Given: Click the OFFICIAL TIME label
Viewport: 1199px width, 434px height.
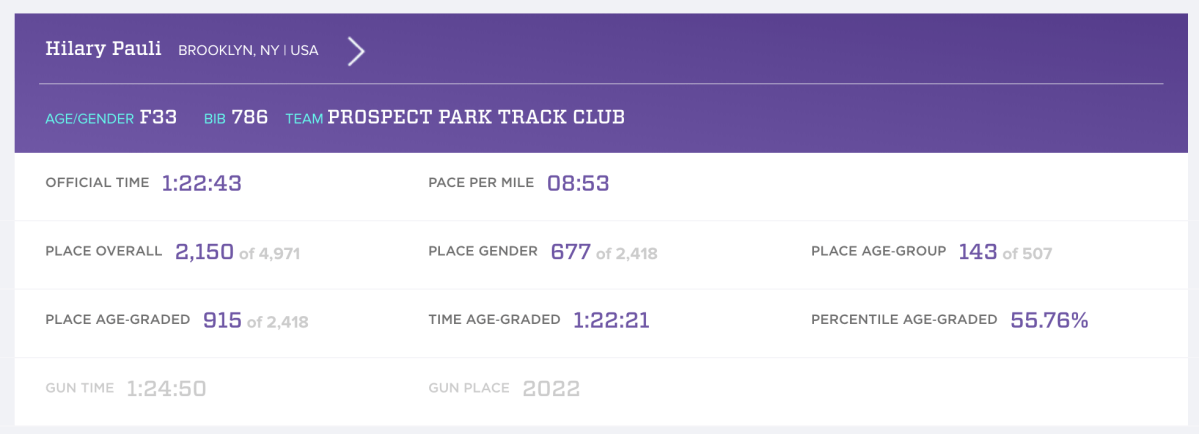Looking at the screenshot, I should click(97, 183).
